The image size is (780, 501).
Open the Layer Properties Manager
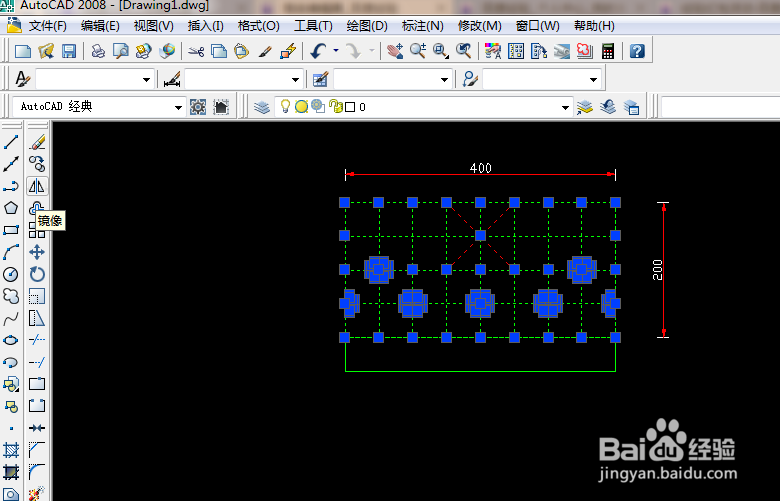[x=262, y=107]
